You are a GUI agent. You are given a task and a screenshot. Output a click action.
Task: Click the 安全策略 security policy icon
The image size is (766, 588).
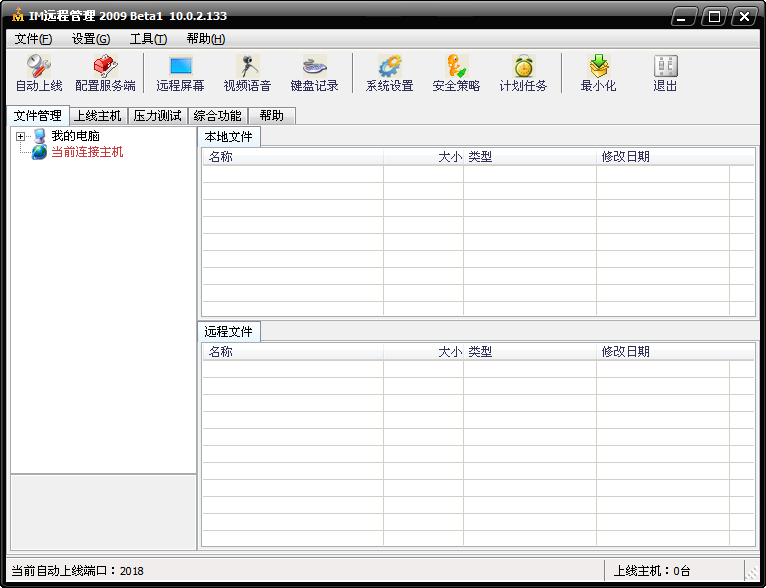[x=456, y=73]
